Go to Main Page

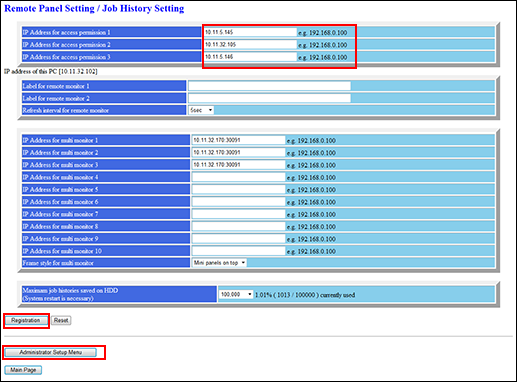(23, 370)
